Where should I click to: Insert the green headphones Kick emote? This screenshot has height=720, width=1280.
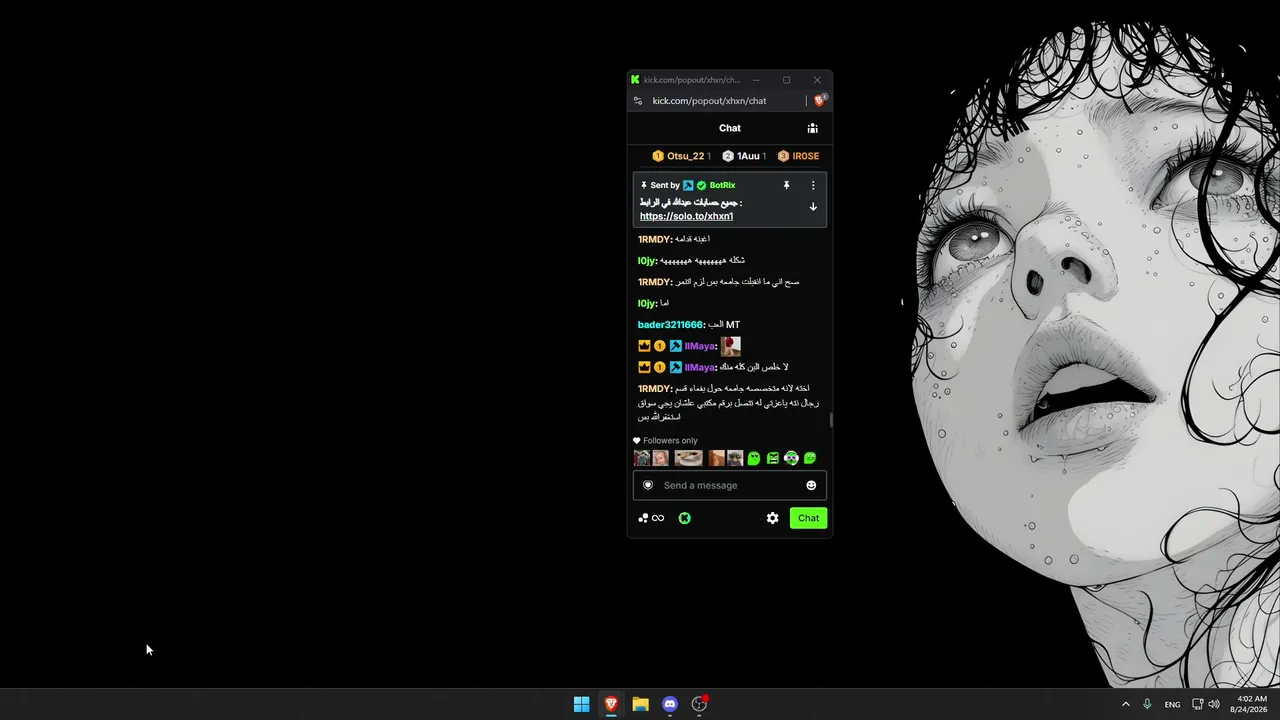791,458
